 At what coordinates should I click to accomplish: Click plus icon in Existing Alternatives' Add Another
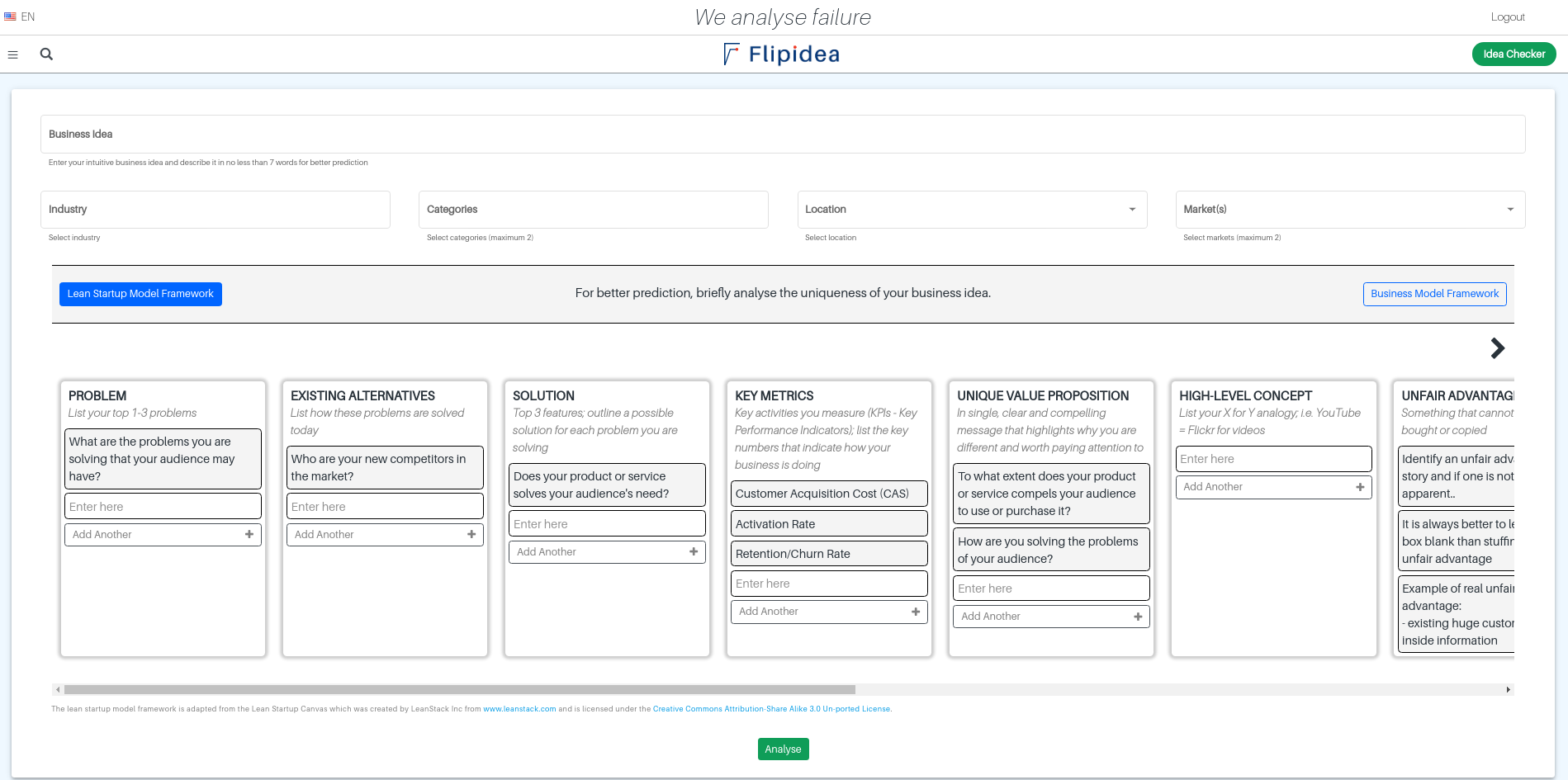pyautogui.click(x=471, y=535)
